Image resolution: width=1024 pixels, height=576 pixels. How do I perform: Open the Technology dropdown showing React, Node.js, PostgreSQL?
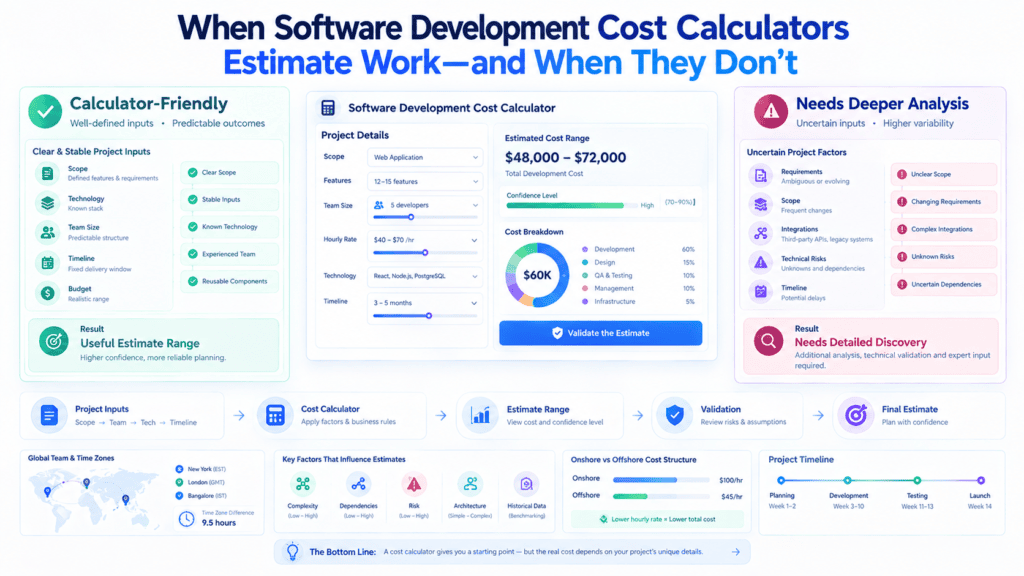[x=425, y=276]
